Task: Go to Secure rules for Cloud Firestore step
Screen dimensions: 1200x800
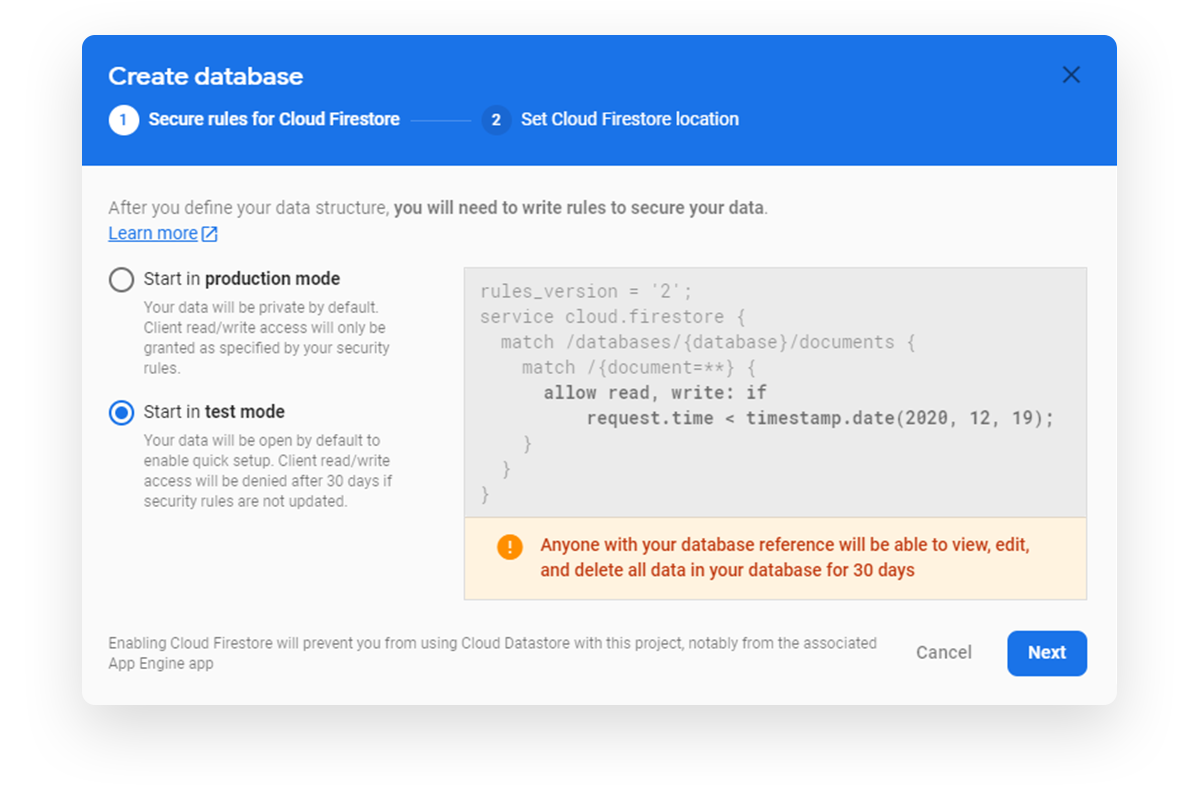Action: tap(274, 119)
